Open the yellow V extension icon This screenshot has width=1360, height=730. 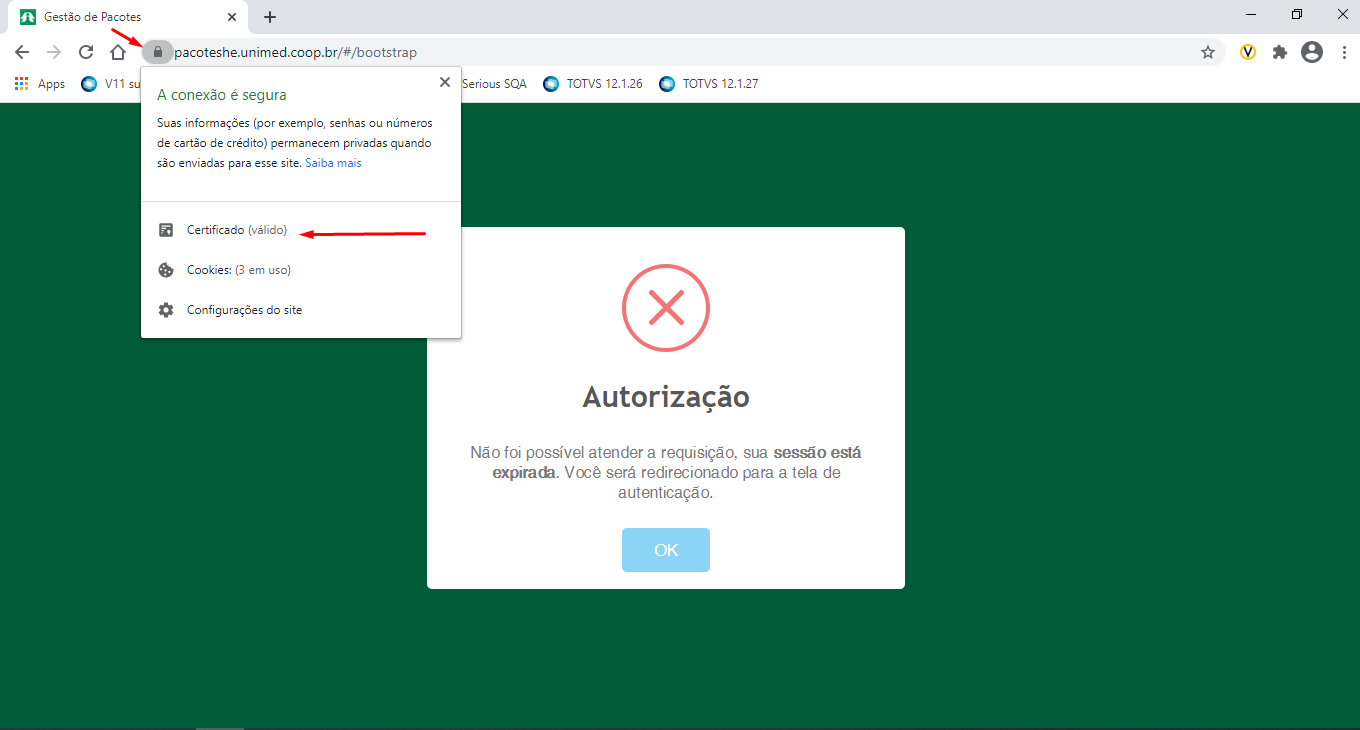[x=1248, y=52]
